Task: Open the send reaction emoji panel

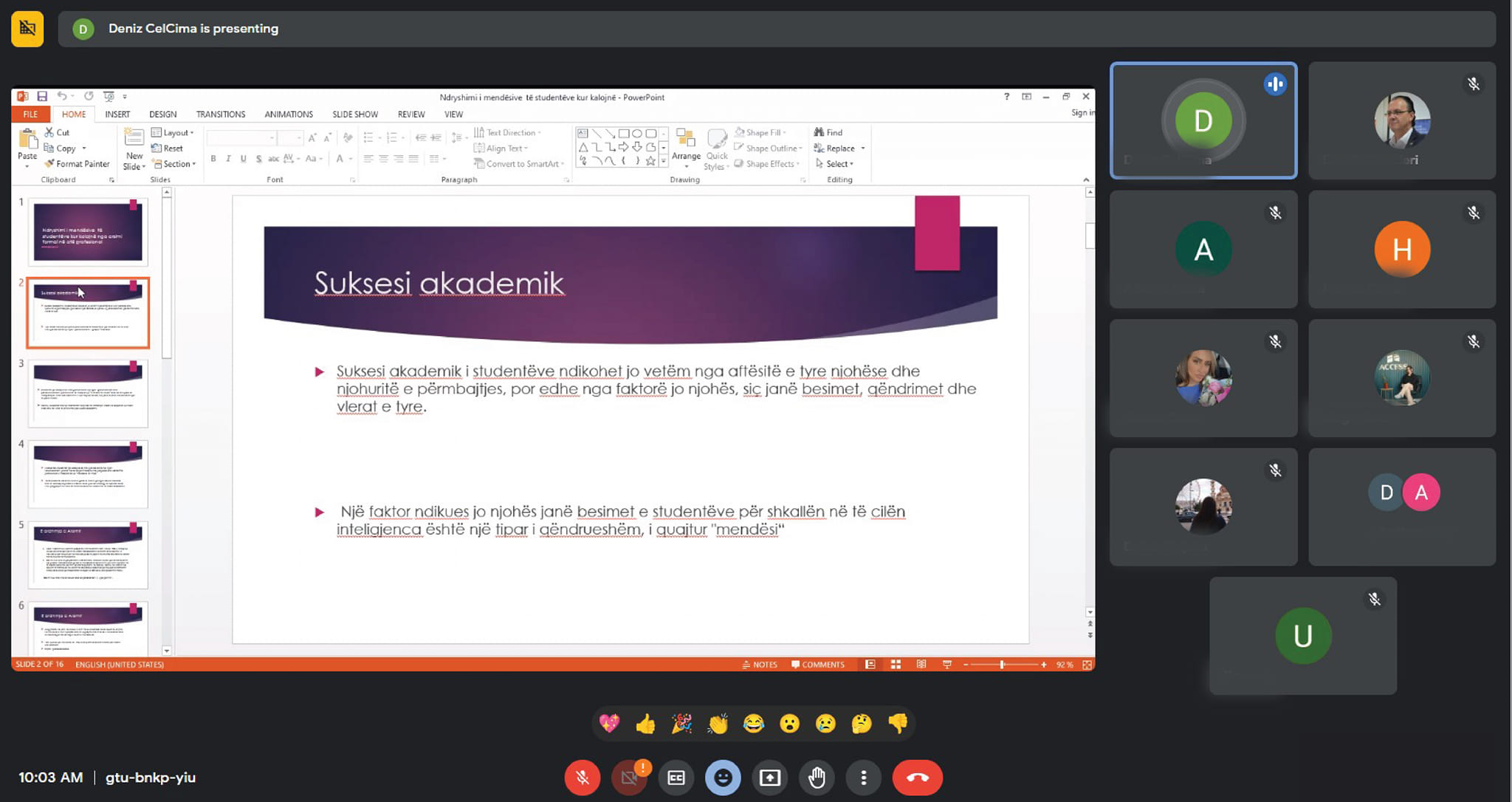Action: click(x=723, y=778)
